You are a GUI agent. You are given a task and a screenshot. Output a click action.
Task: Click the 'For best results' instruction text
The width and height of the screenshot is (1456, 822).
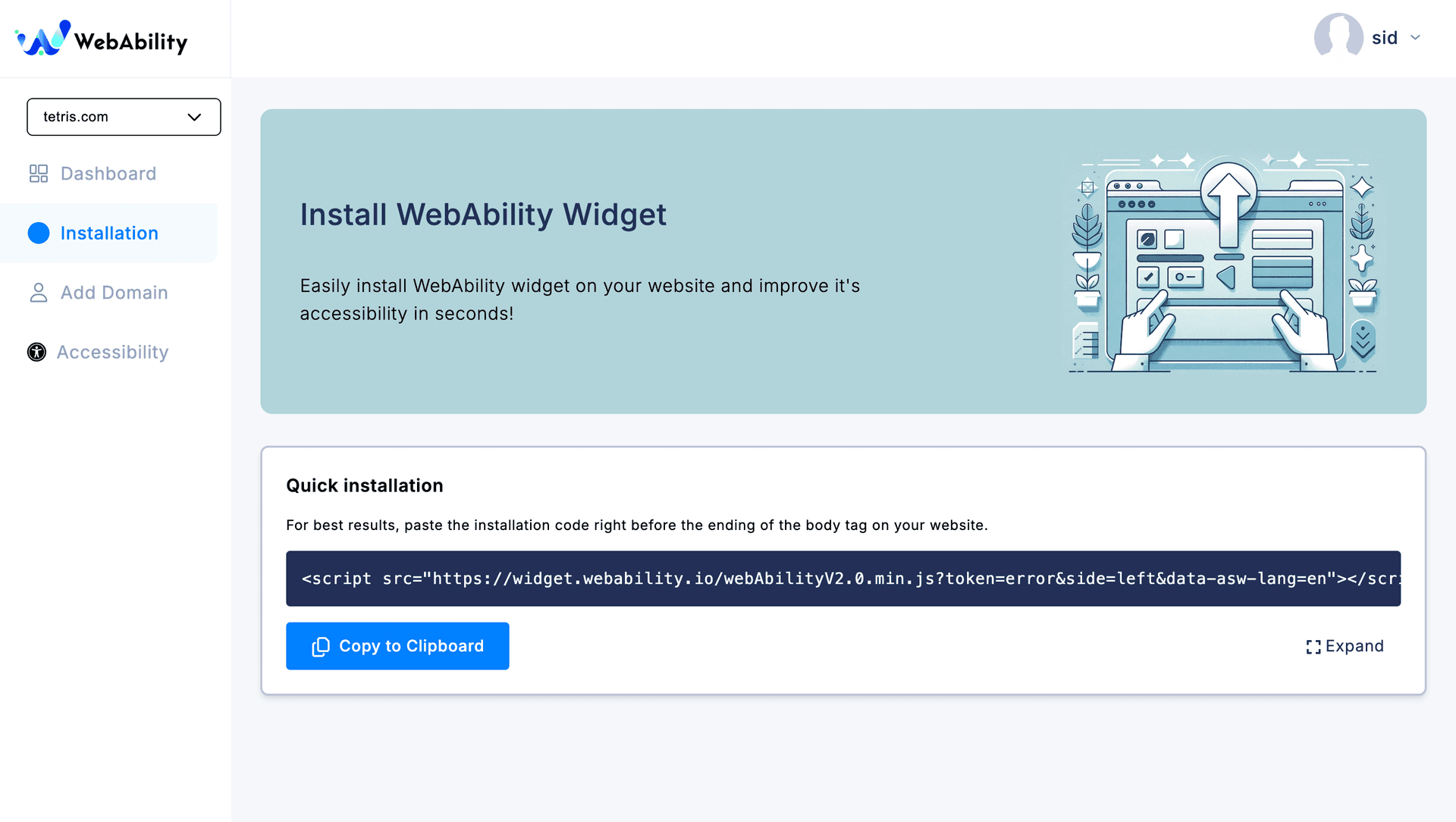pyautogui.click(x=637, y=525)
